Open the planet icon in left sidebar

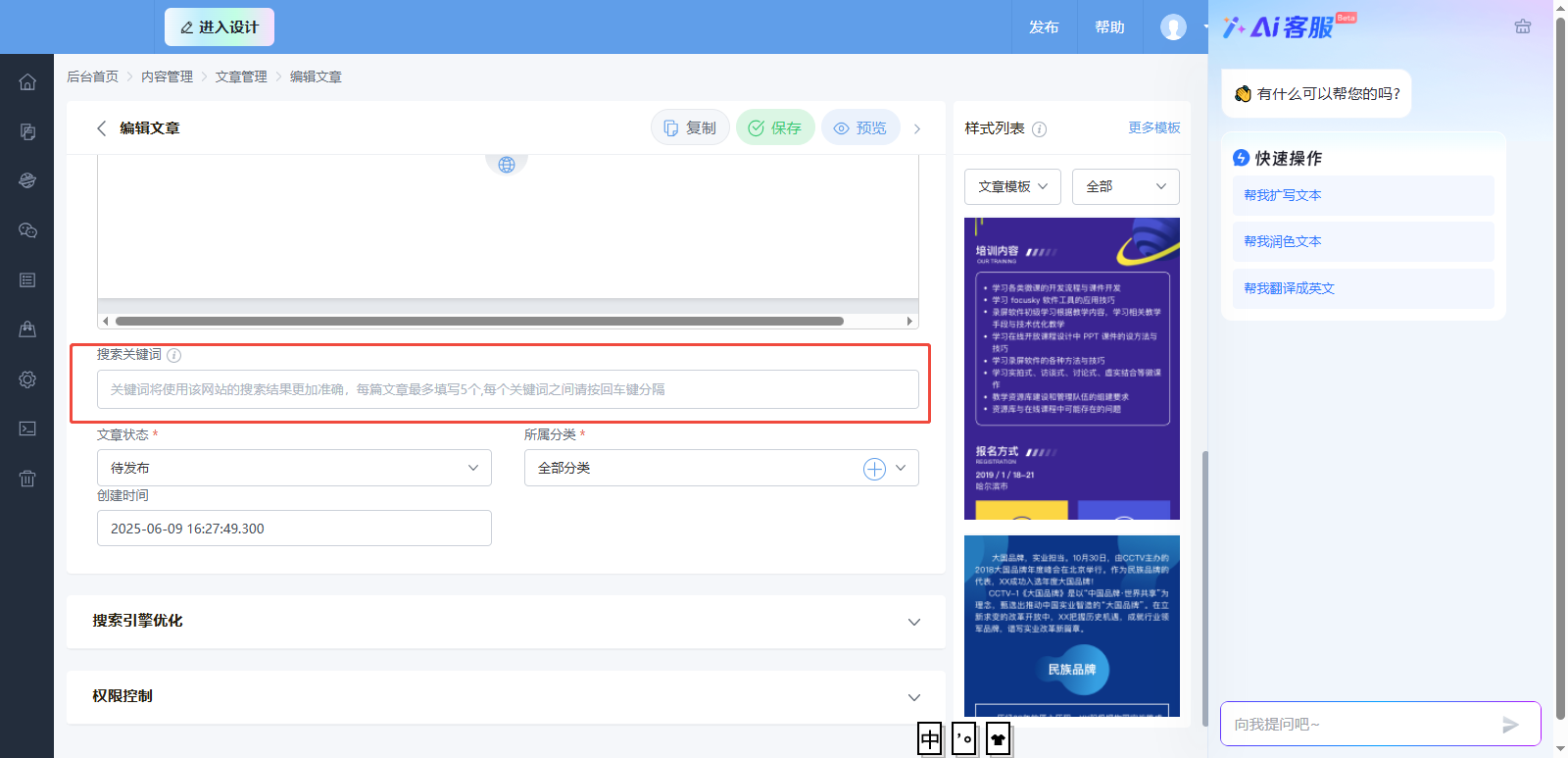tap(27, 180)
